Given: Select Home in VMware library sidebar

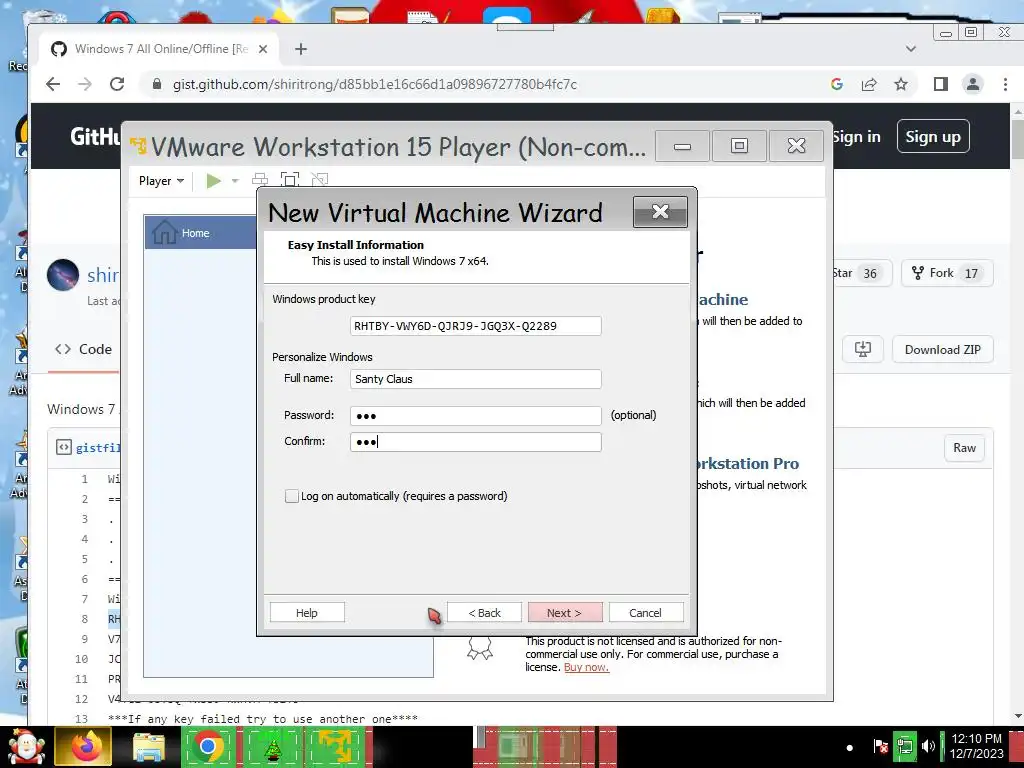Looking at the screenshot, I should pyautogui.click(x=200, y=232).
